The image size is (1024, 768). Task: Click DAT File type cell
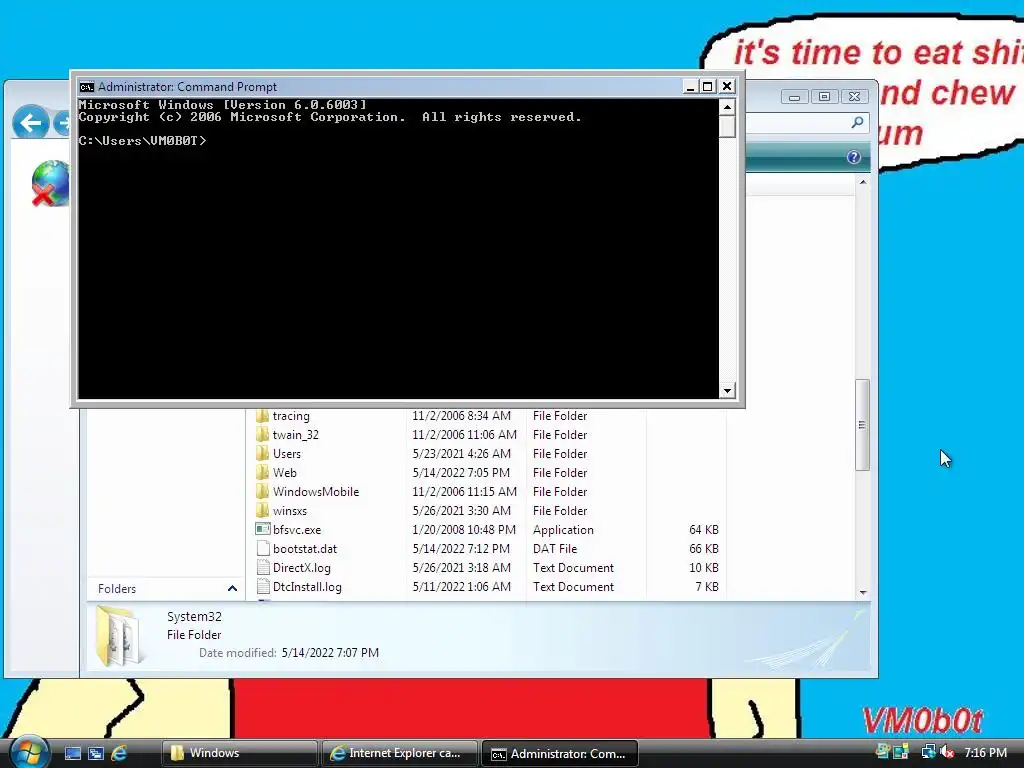555,549
